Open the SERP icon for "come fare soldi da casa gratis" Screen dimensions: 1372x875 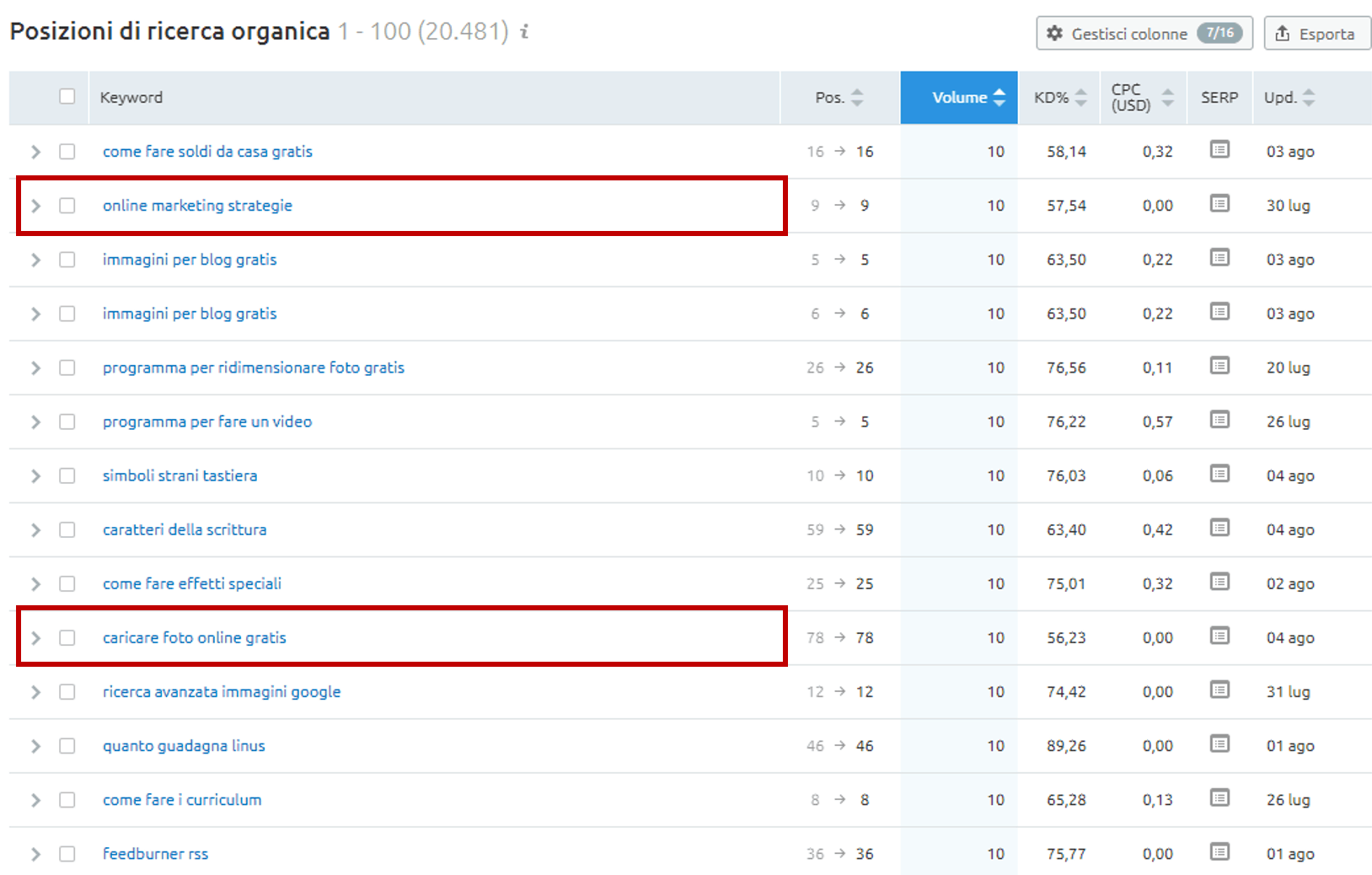[1219, 150]
